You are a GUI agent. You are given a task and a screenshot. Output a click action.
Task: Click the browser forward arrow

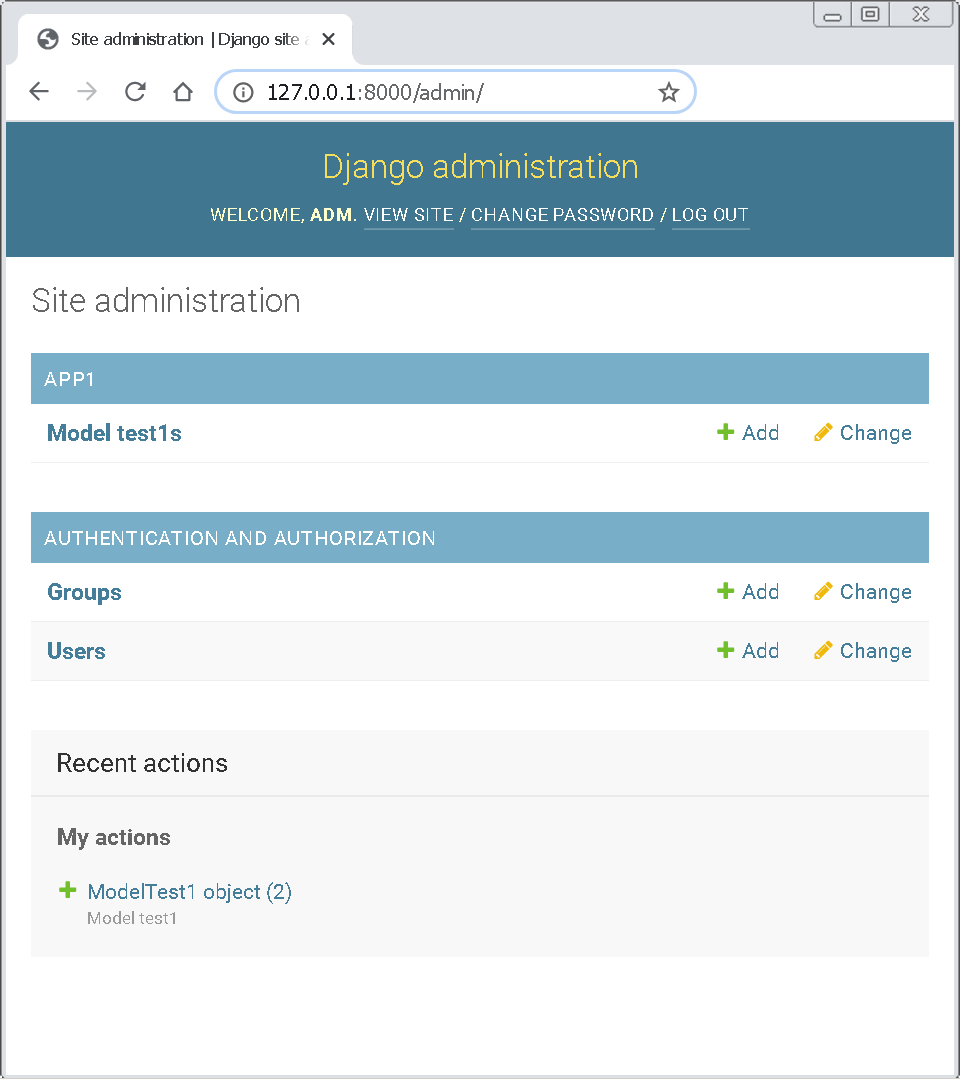pyautogui.click(x=87, y=91)
